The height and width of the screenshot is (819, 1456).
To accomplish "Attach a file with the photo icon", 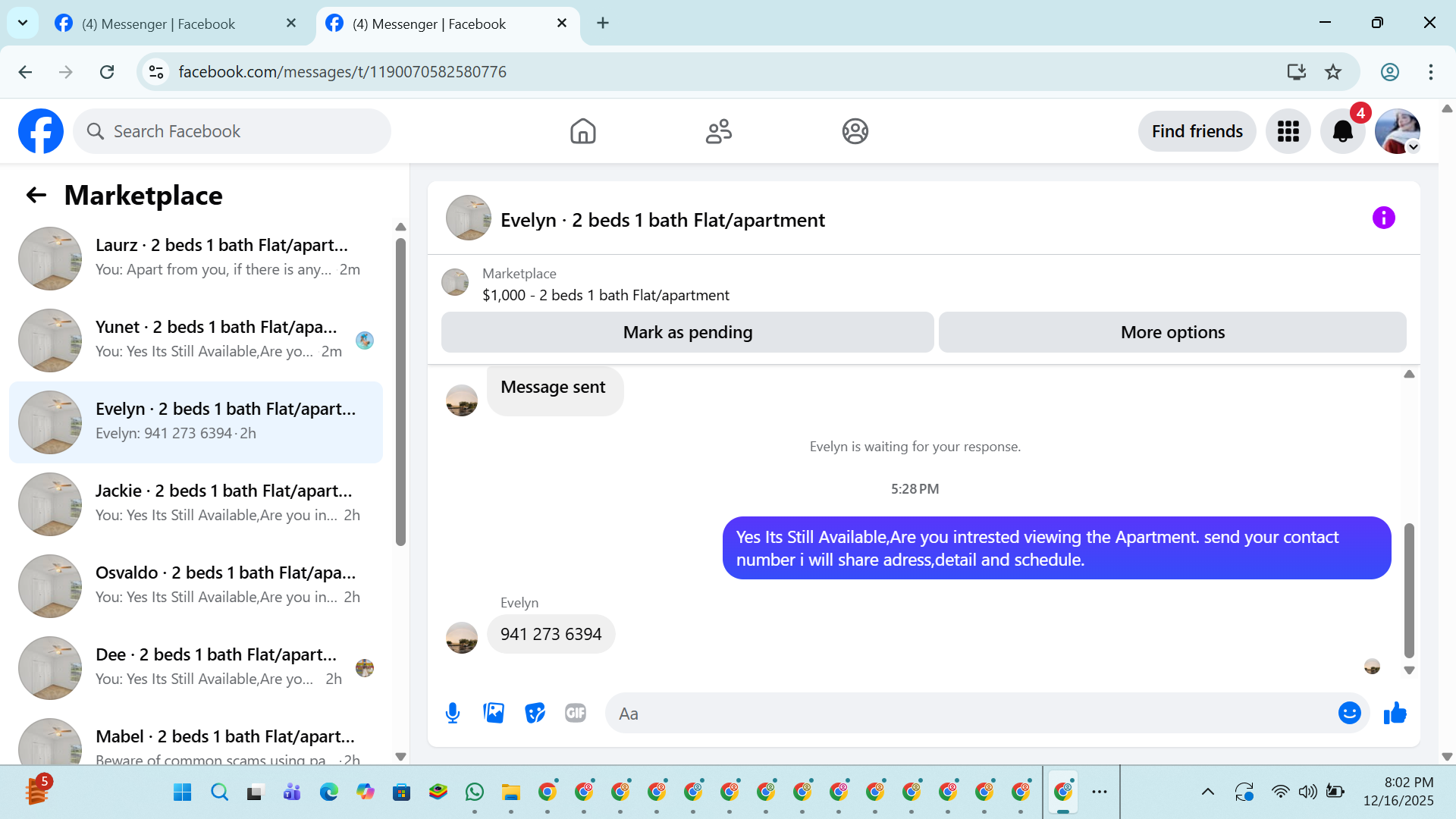I will click(x=494, y=713).
